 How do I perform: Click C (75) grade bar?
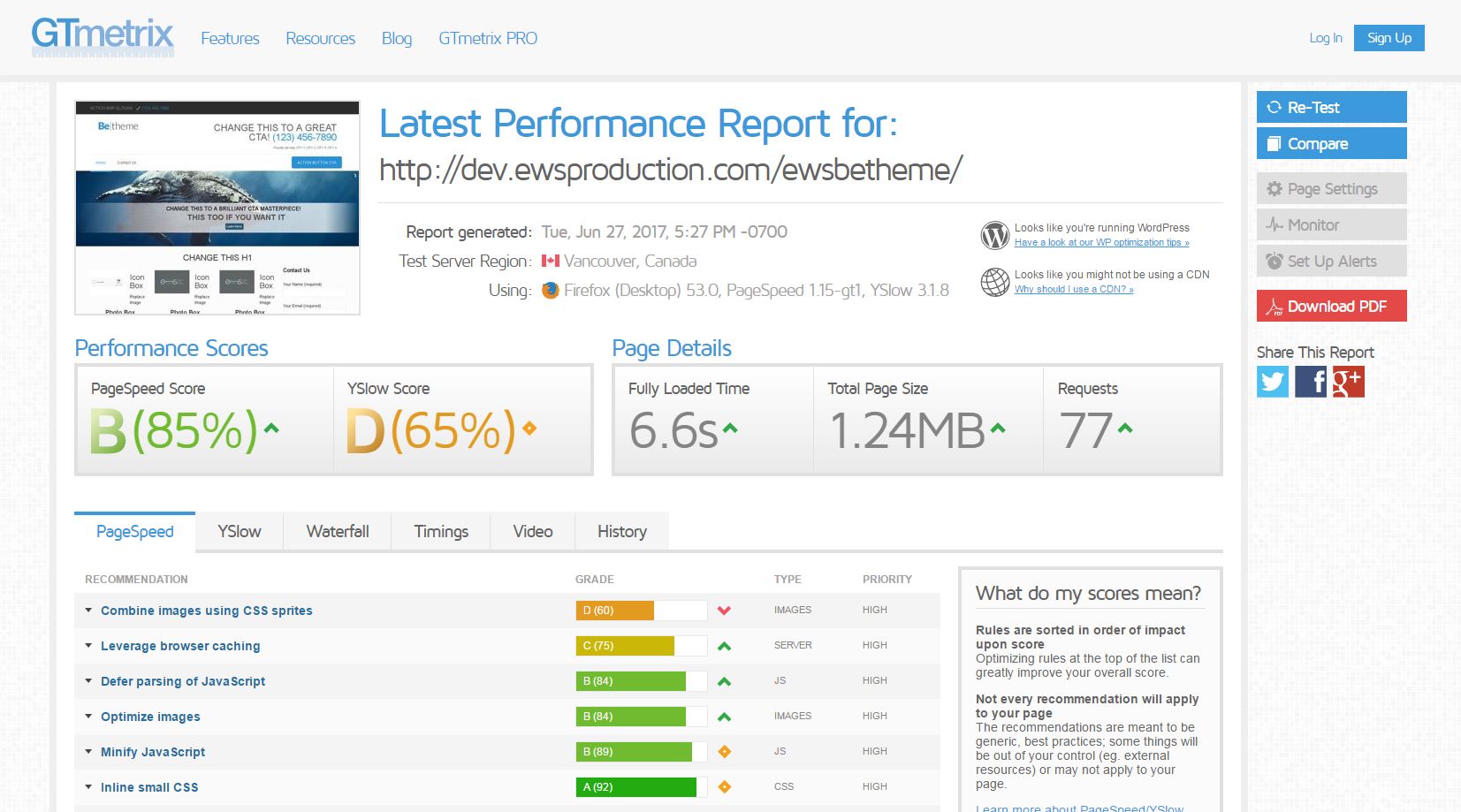tap(642, 646)
